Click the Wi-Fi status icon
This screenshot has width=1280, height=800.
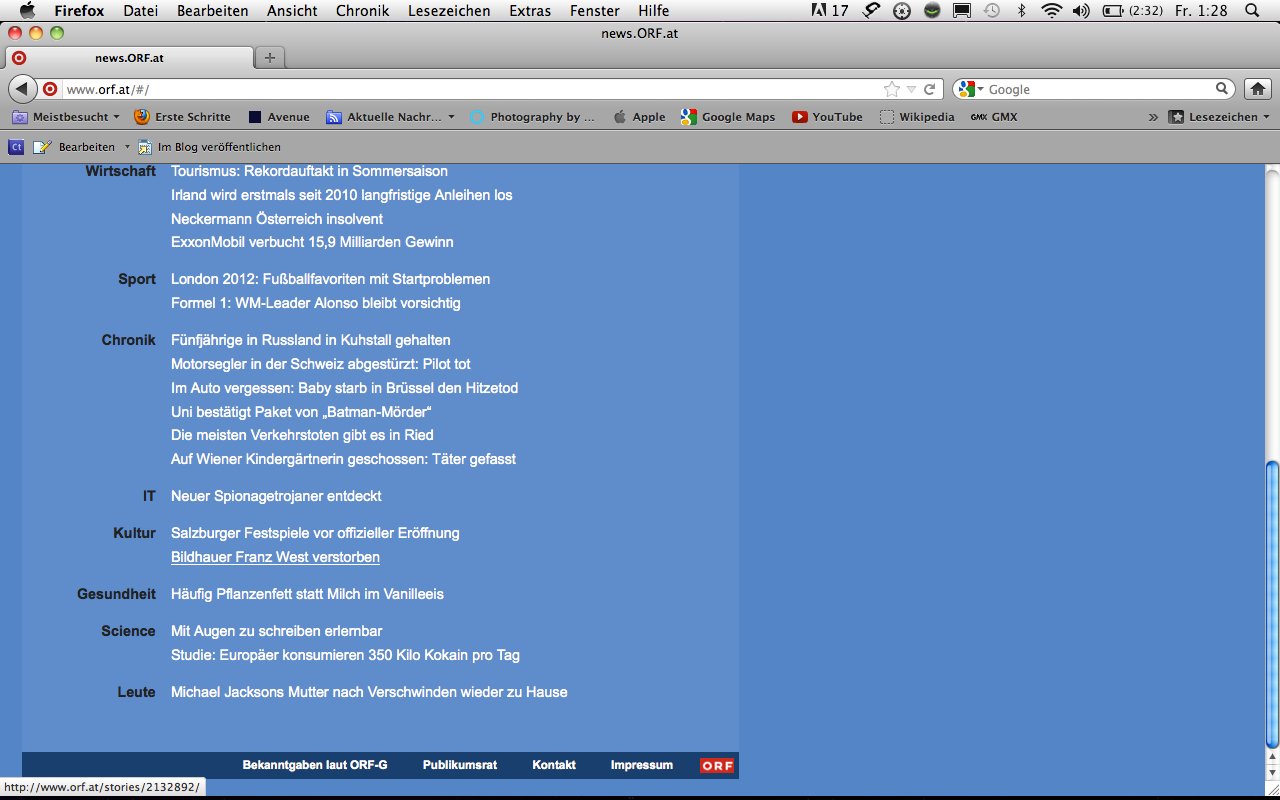pyautogui.click(x=1051, y=11)
